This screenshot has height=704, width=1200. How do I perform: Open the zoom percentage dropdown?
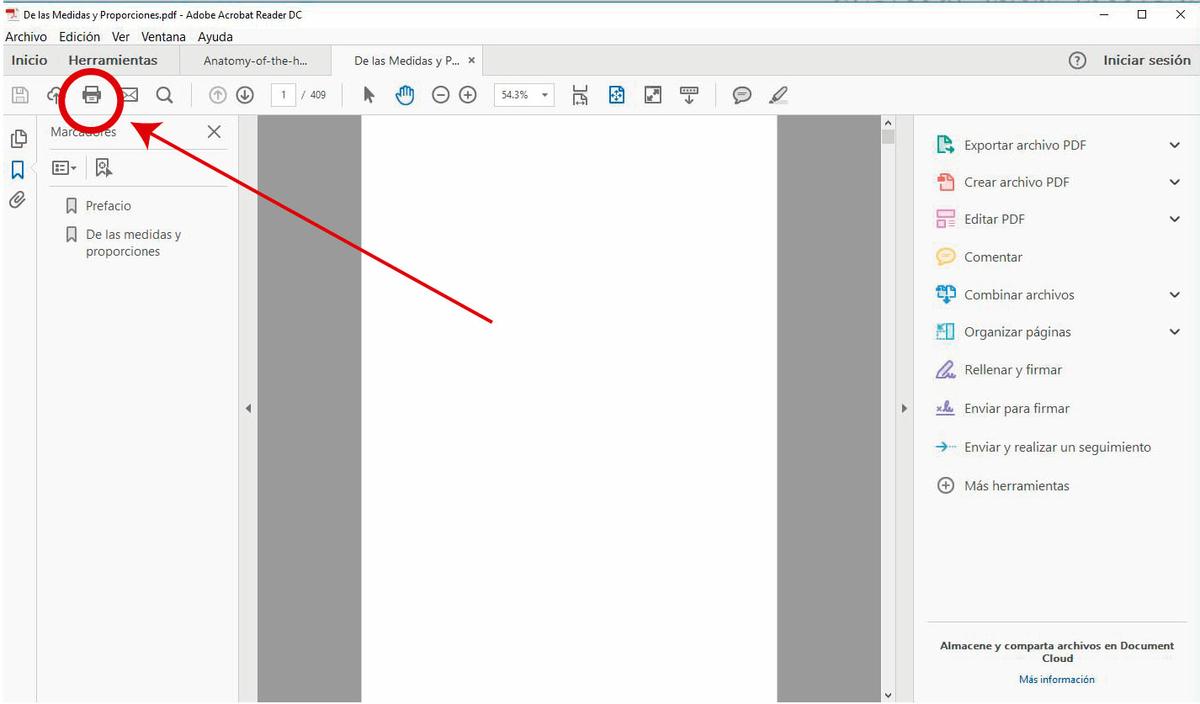(x=545, y=95)
